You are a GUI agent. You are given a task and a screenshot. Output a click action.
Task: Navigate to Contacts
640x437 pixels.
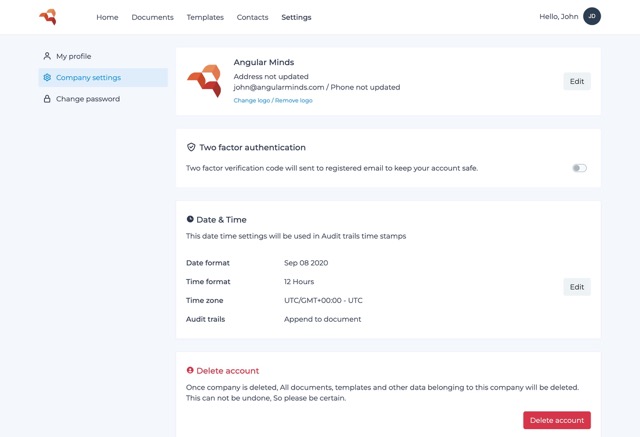pos(252,17)
